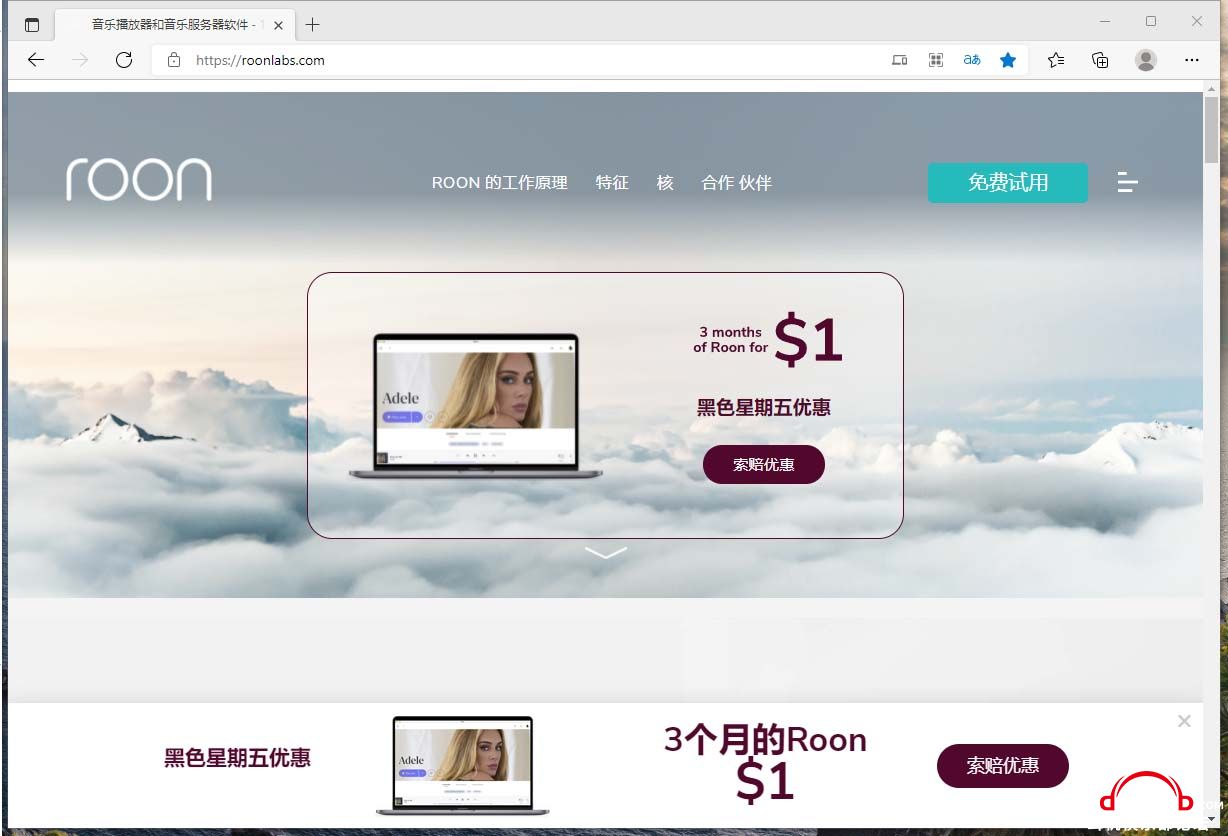Image resolution: width=1228 pixels, height=836 pixels.
Task: Click the Adele laptop image in hero
Action: point(476,405)
